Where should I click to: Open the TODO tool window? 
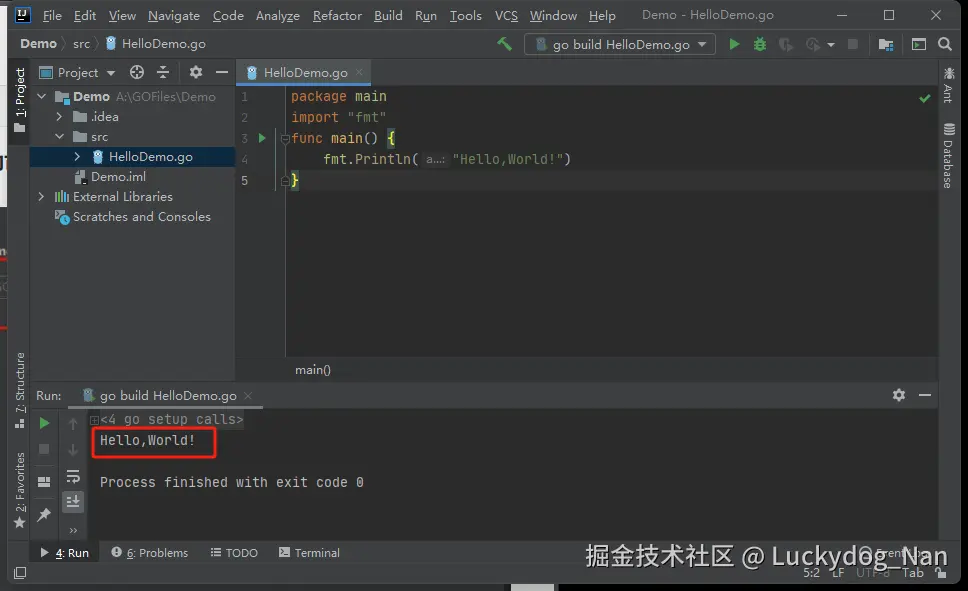pyautogui.click(x=234, y=553)
